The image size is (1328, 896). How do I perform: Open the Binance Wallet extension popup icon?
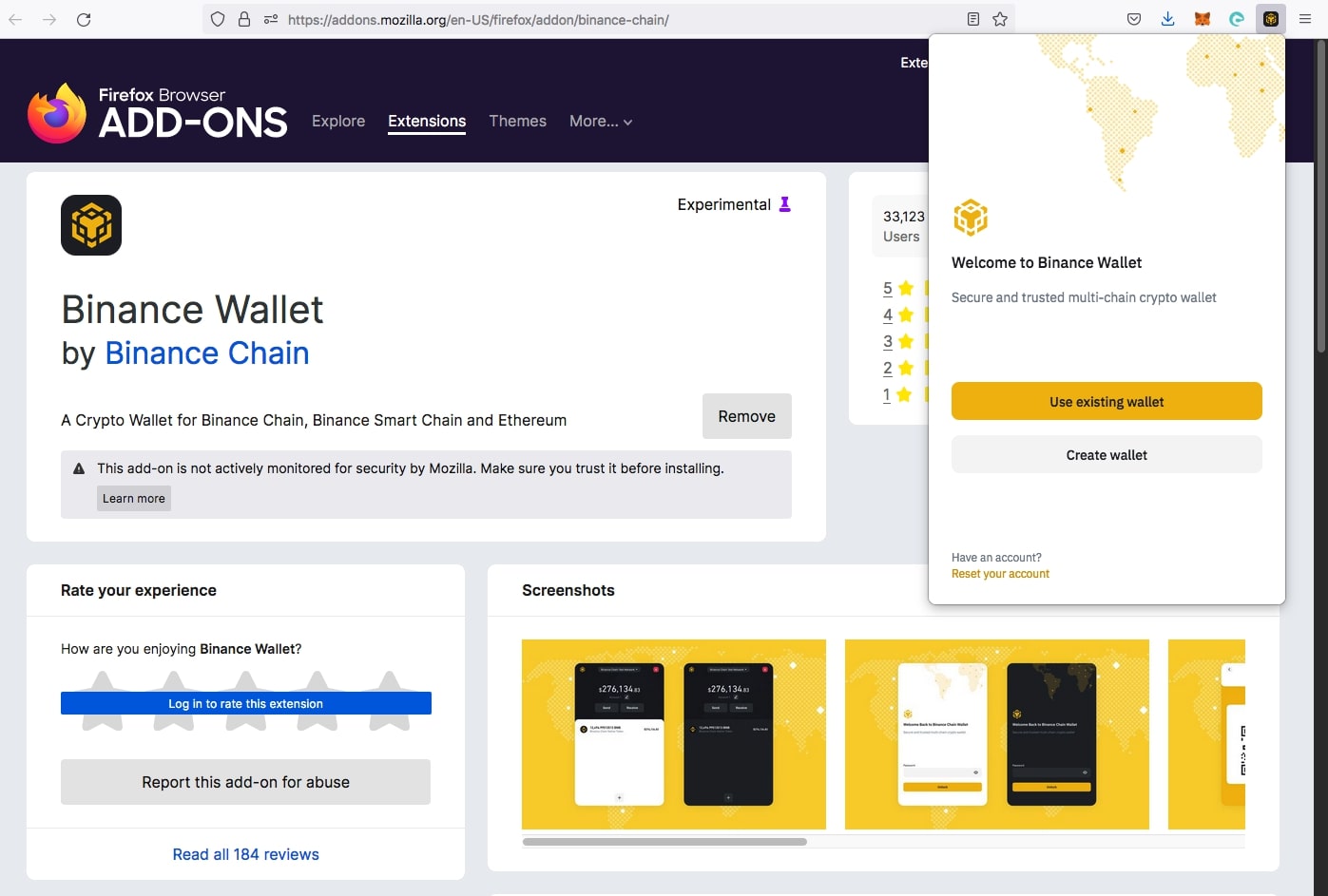tap(1270, 18)
